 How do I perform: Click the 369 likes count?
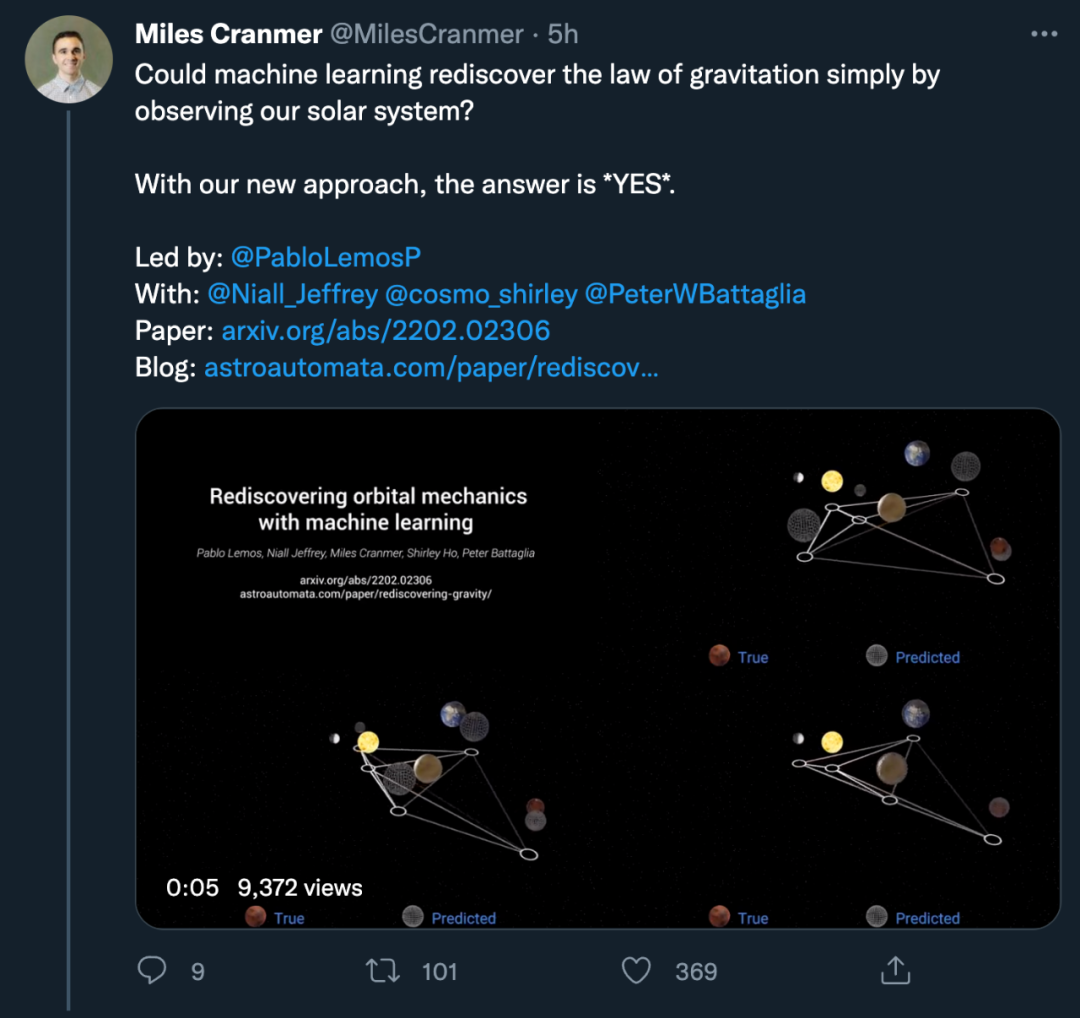695,971
